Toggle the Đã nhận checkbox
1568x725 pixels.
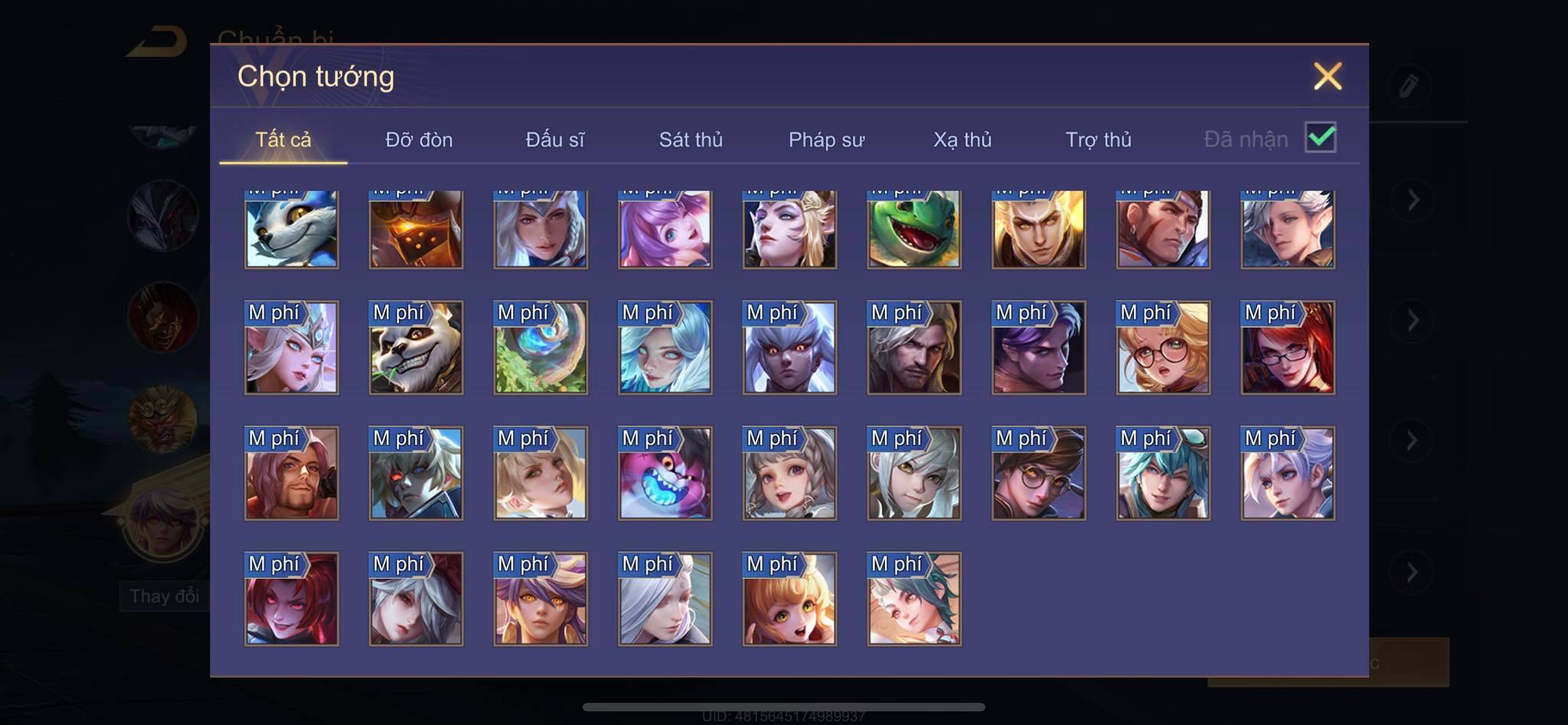click(1320, 138)
